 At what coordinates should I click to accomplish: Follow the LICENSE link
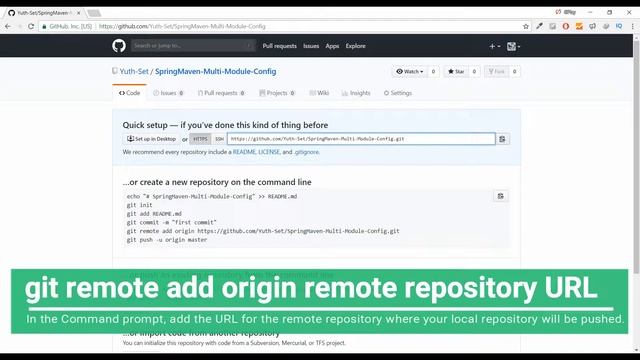click(269, 152)
